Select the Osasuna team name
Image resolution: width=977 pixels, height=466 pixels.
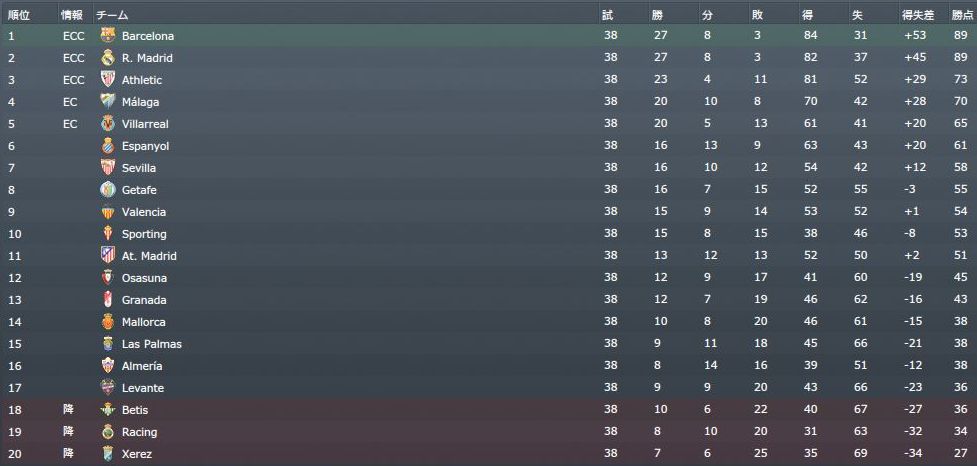tap(144, 278)
